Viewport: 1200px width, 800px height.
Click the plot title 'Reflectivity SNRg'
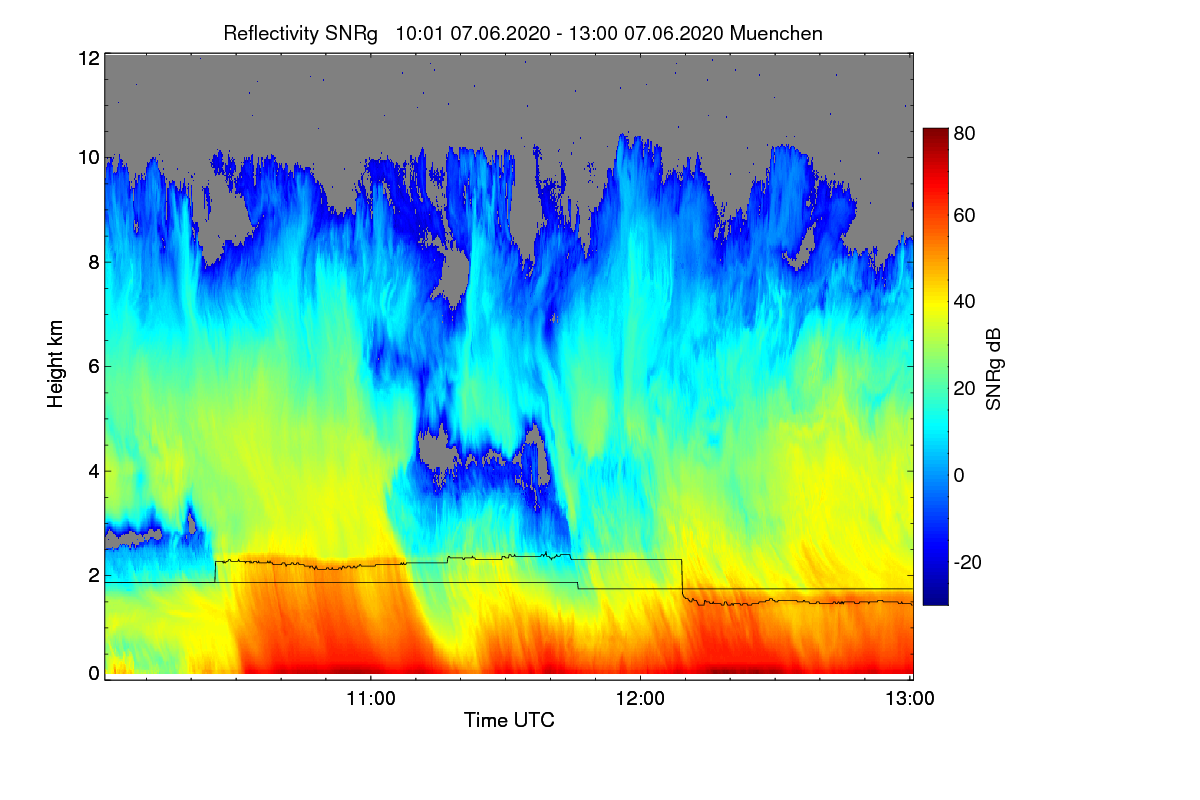(x=300, y=33)
